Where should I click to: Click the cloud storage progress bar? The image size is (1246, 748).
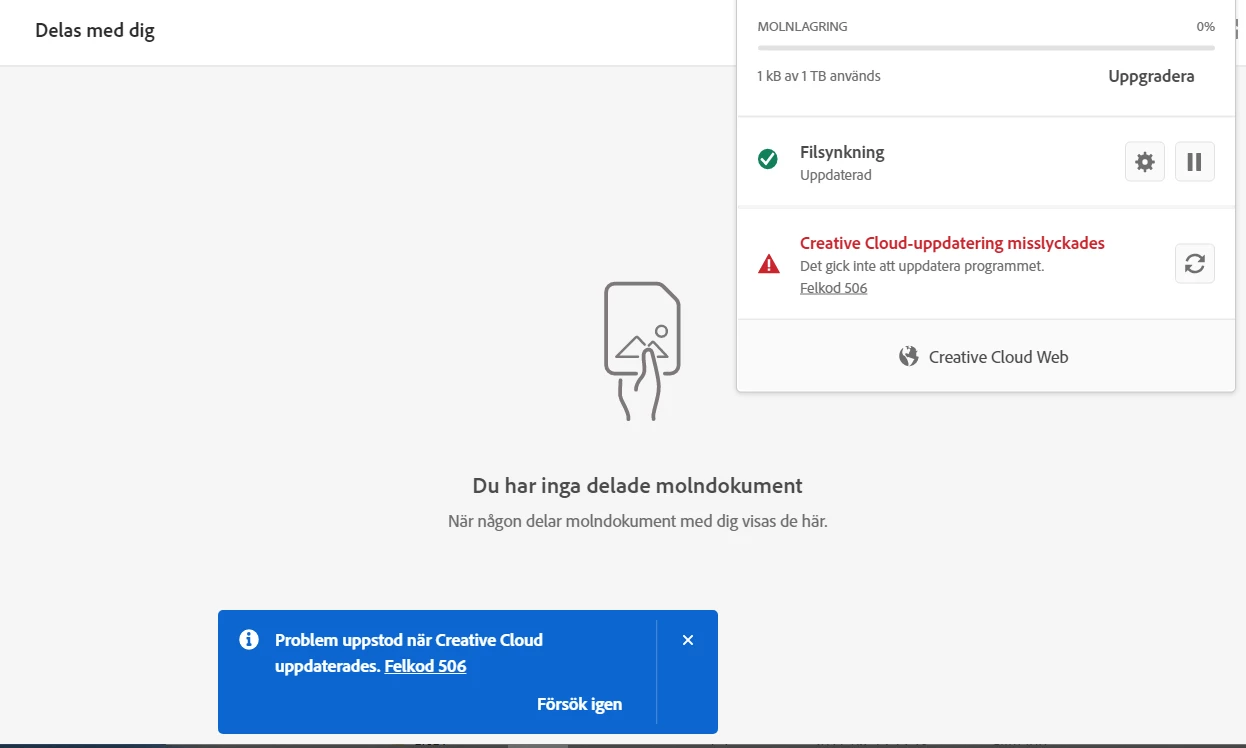tap(986, 47)
